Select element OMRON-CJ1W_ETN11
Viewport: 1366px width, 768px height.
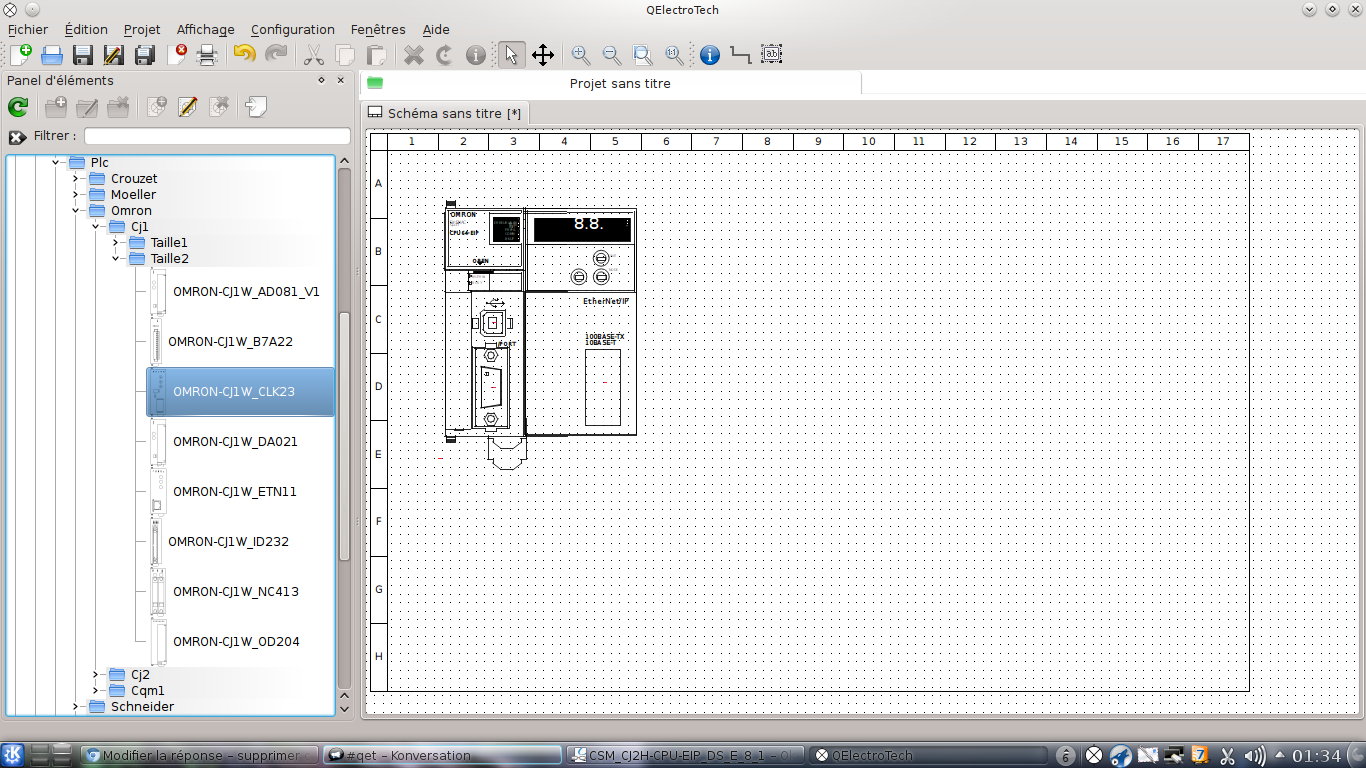pyautogui.click(x=235, y=491)
